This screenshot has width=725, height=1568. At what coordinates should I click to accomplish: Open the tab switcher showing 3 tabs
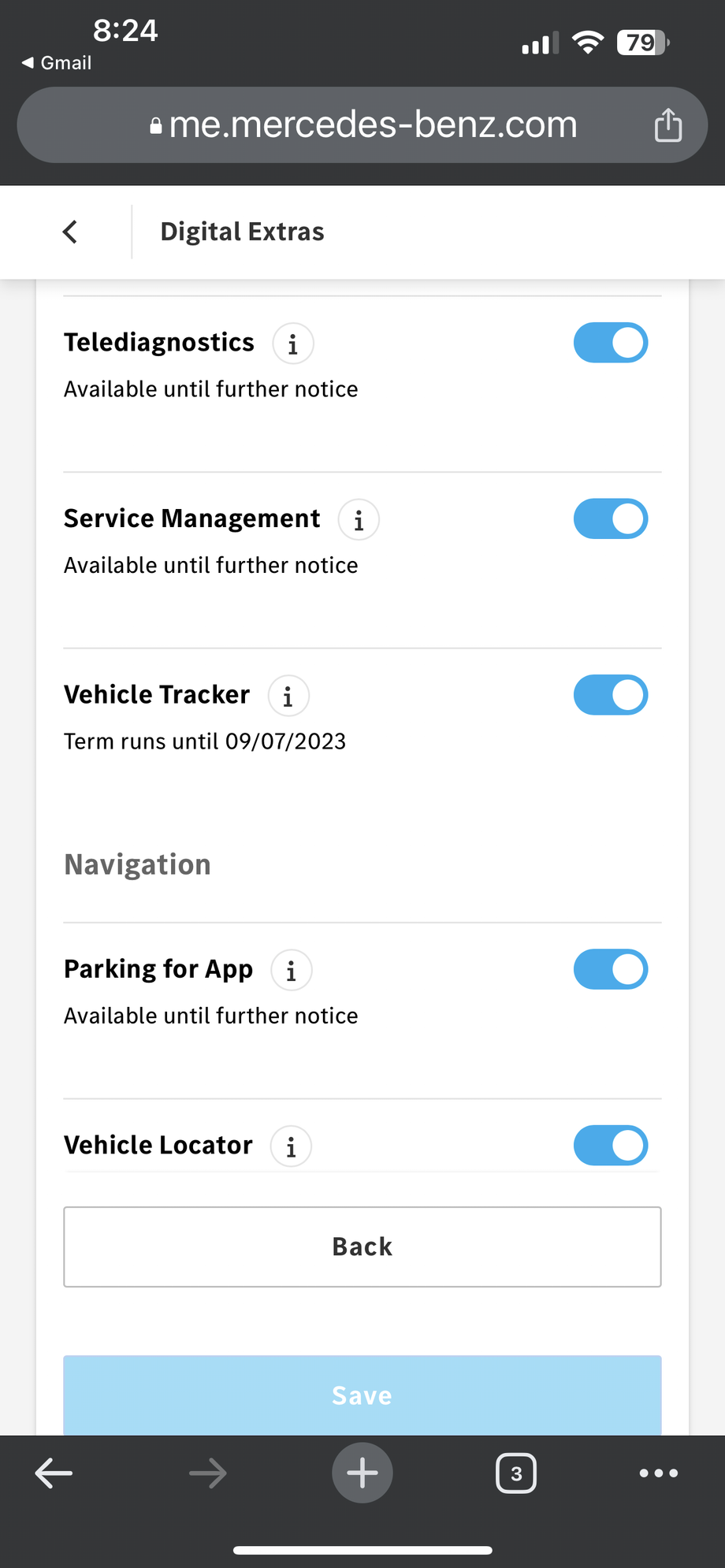(x=516, y=1473)
